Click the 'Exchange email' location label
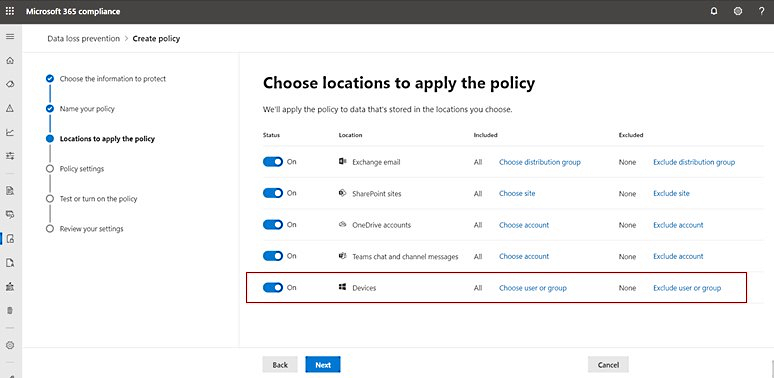774x378 pixels. [x=376, y=162]
